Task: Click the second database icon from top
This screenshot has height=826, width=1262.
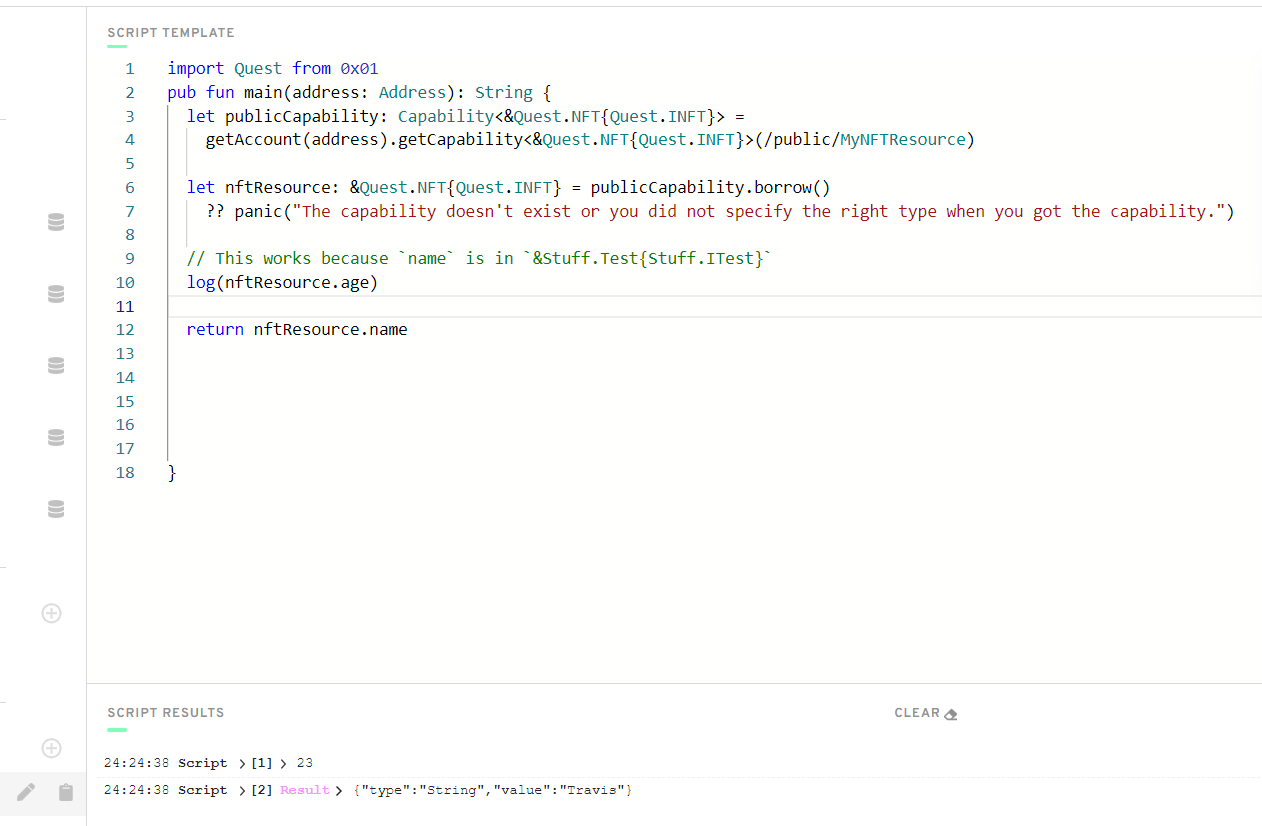Action: click(56, 294)
